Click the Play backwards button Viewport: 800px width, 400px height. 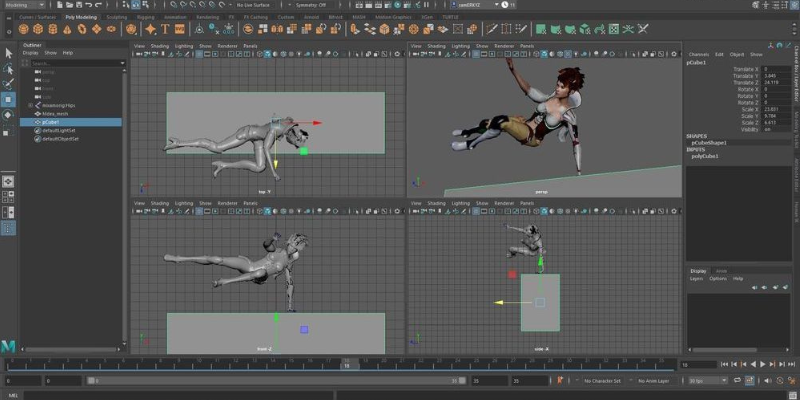753,364
